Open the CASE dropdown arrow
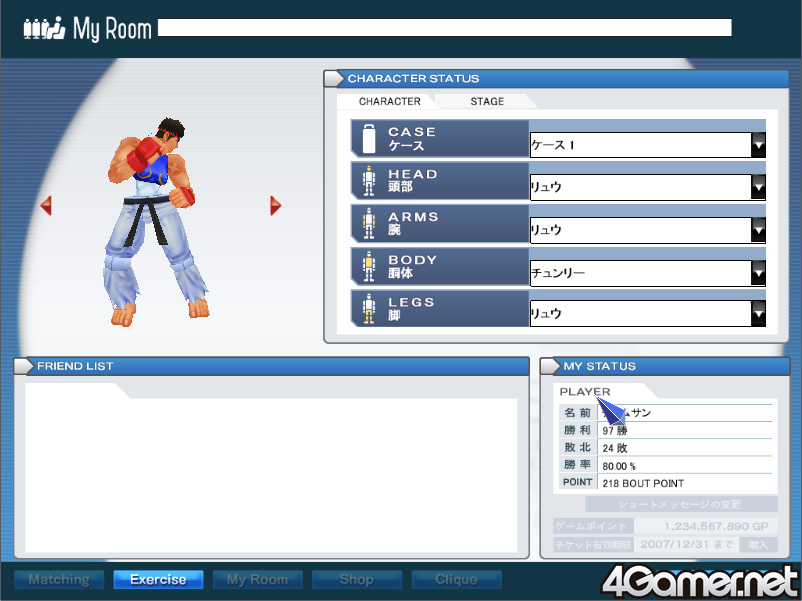The width and height of the screenshot is (802, 601). coord(759,145)
